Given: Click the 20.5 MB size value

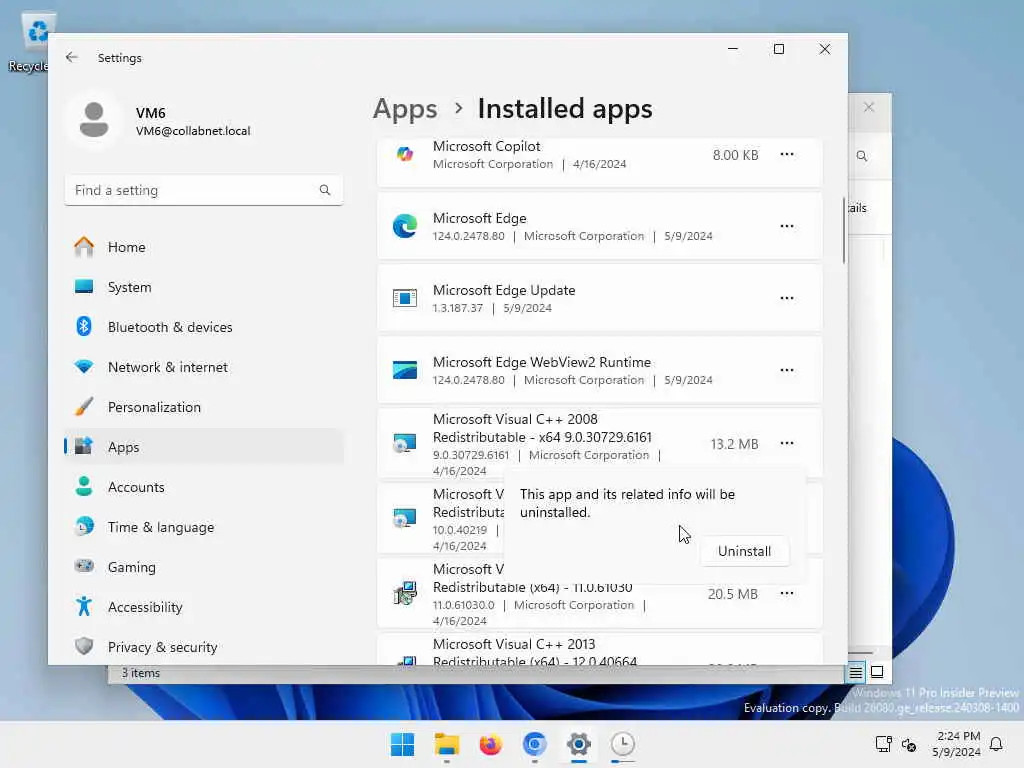Looking at the screenshot, I should pos(733,594).
